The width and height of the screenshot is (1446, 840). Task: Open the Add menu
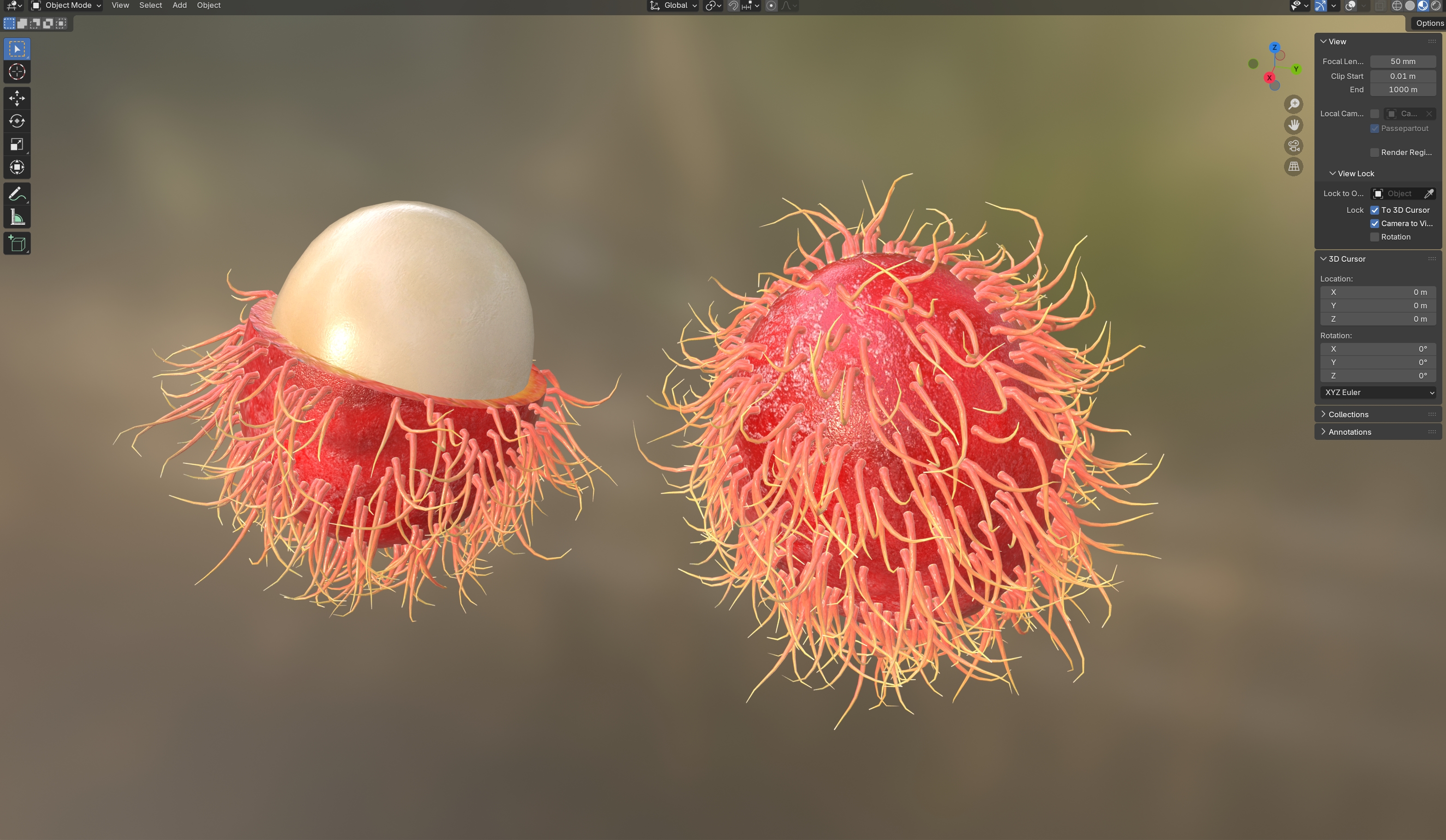tap(180, 6)
